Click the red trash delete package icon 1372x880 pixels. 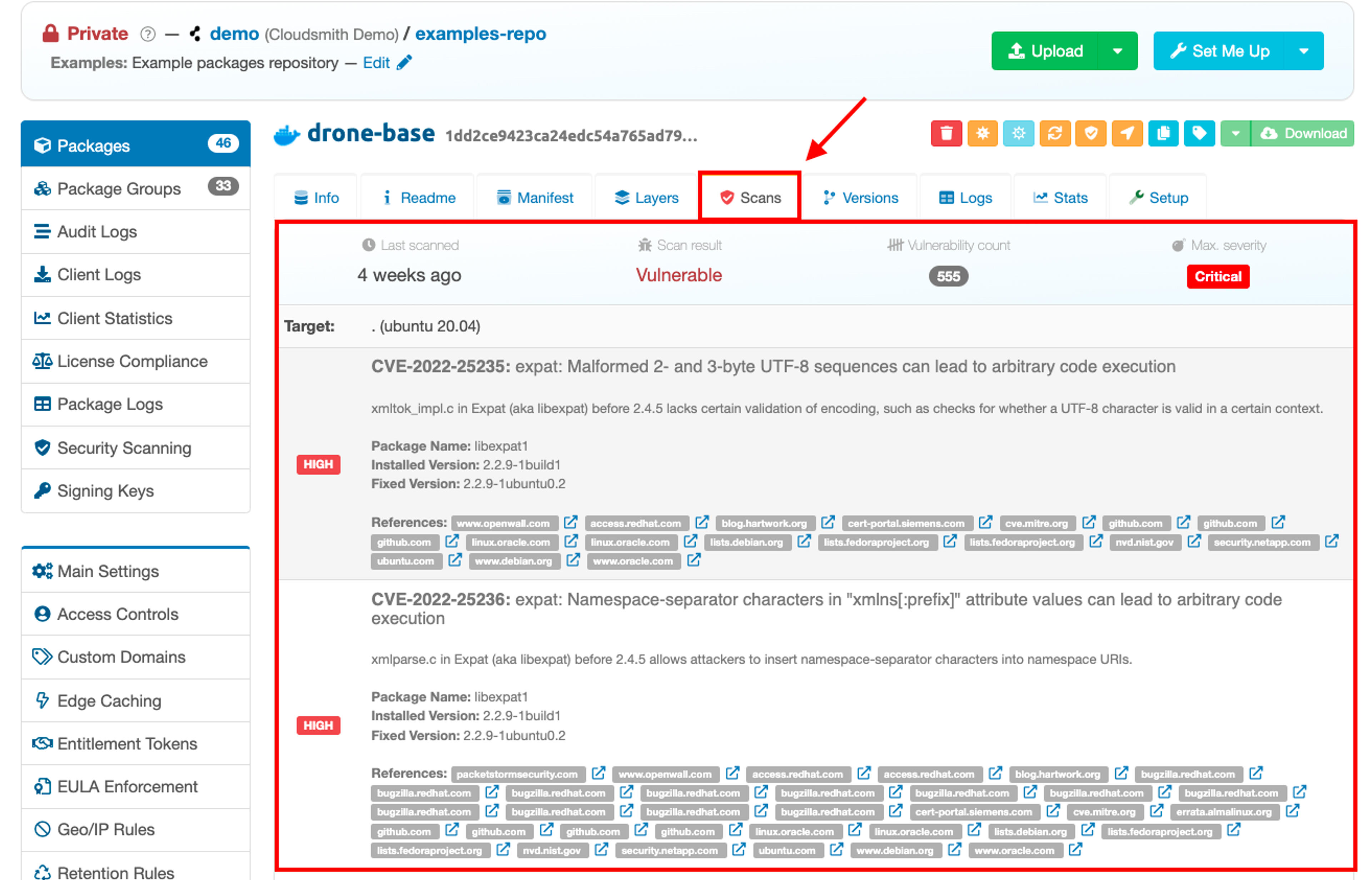point(946,134)
